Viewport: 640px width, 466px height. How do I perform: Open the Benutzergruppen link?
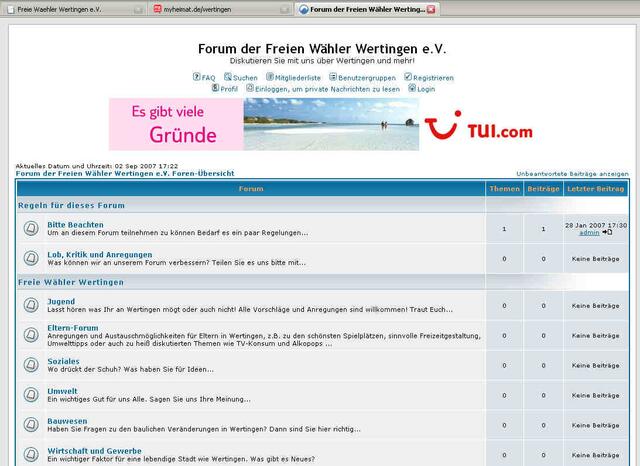coord(367,78)
